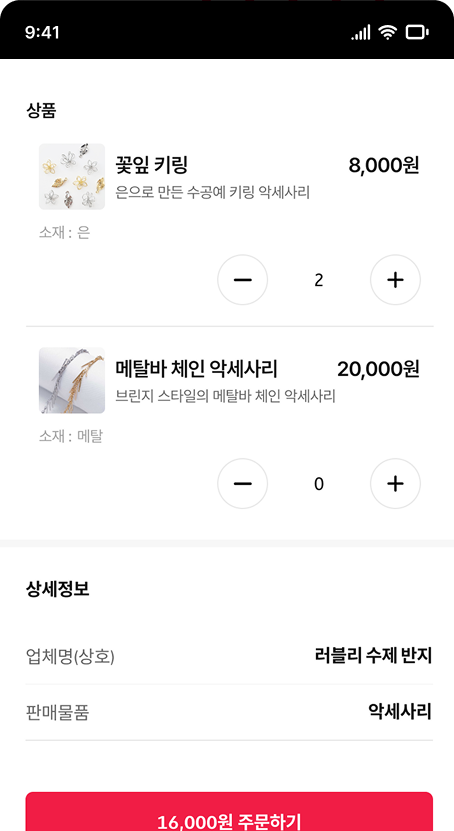454x831 pixels.
Task: Tap the 20,000원 price label
Action: [x=378, y=369]
